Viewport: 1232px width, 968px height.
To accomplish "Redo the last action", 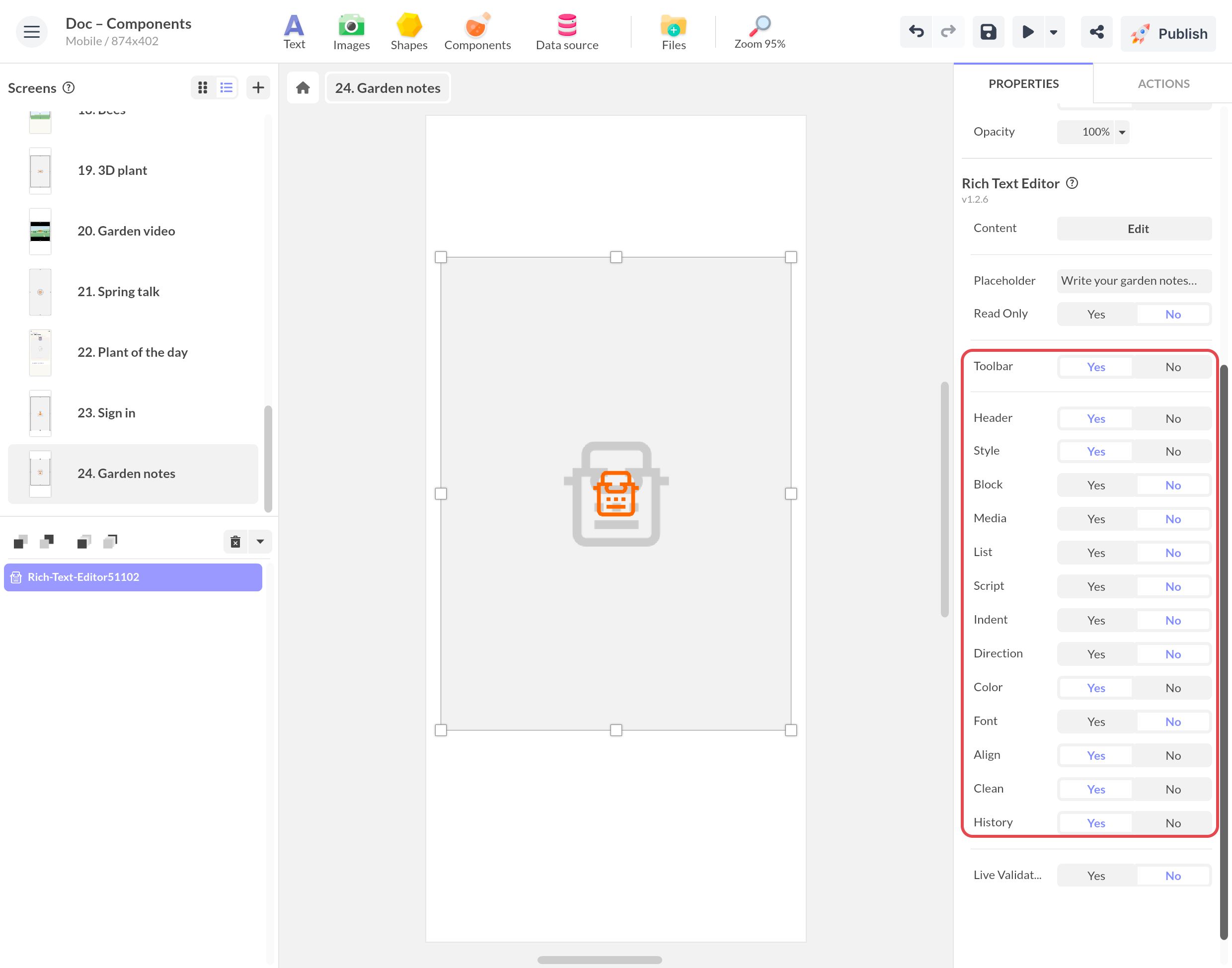I will click(948, 32).
